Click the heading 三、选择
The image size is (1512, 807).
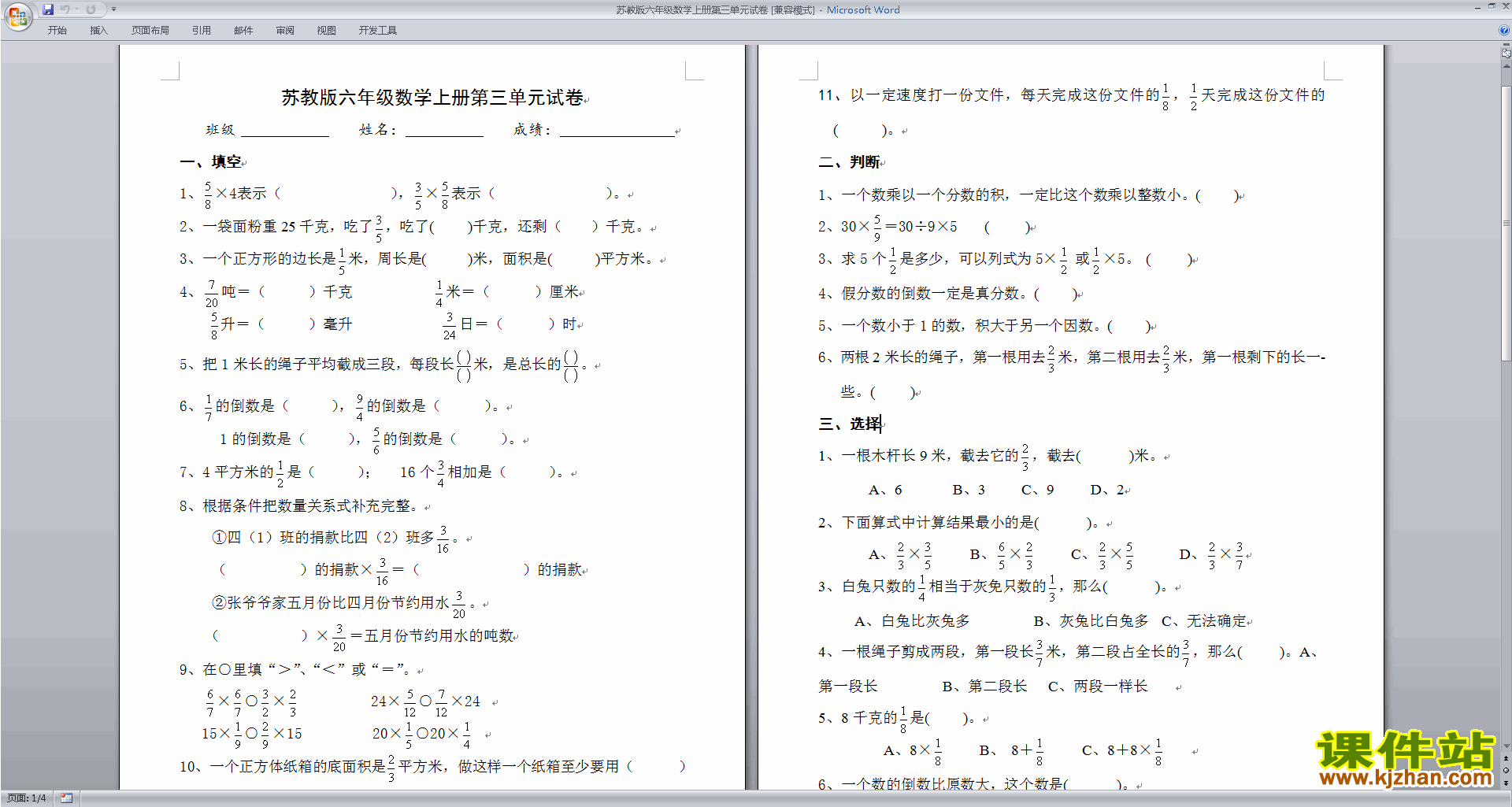pos(850,424)
